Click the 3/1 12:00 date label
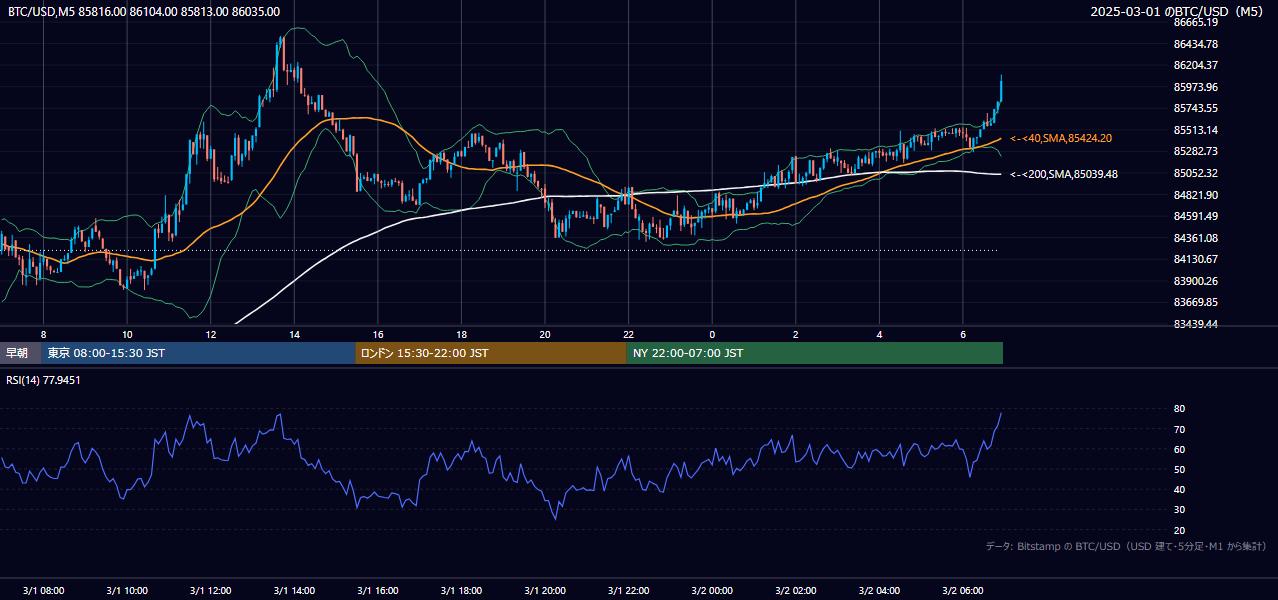This screenshot has height=600, width=1278. point(210,591)
